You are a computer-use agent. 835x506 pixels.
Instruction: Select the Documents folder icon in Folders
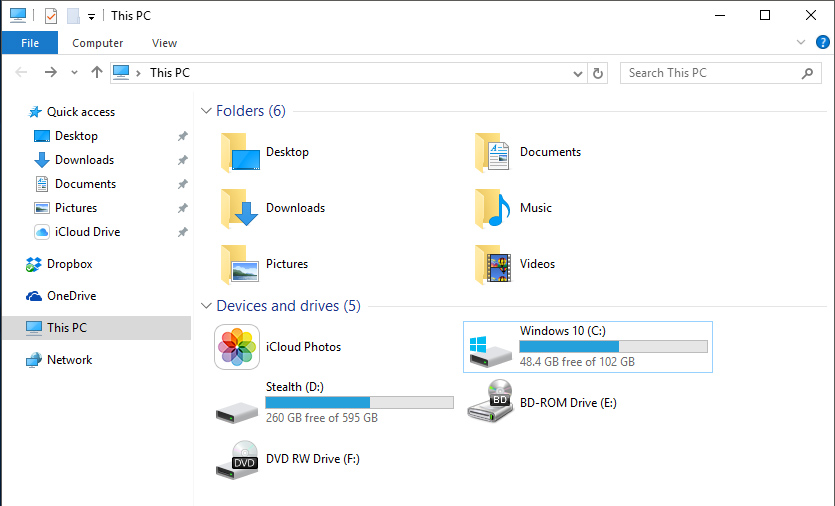pos(493,152)
